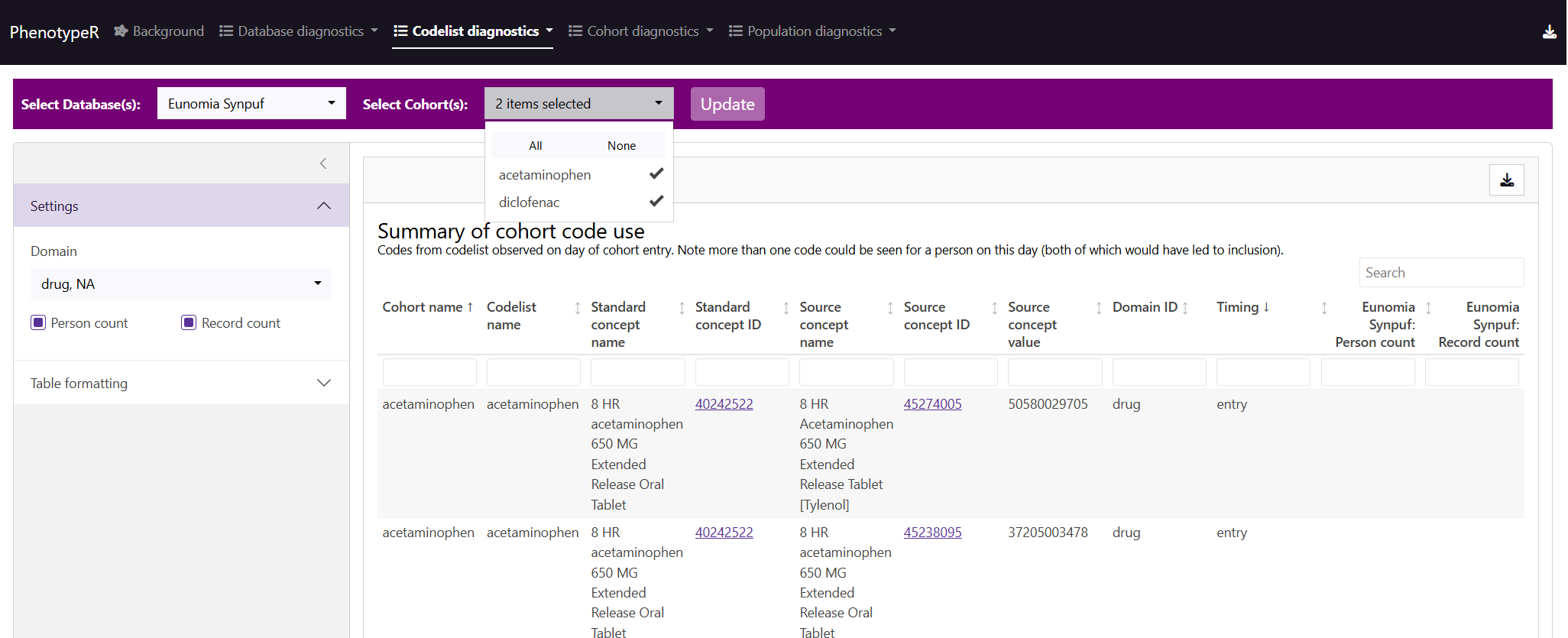Click the table Search input field
This screenshot has width=1568, height=638.
point(1440,273)
